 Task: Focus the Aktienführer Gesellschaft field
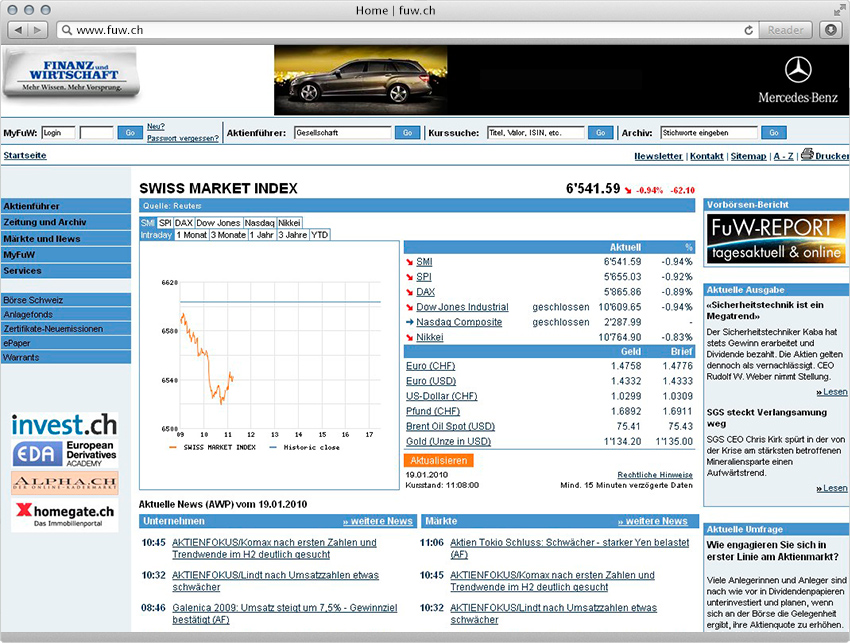tap(343, 133)
